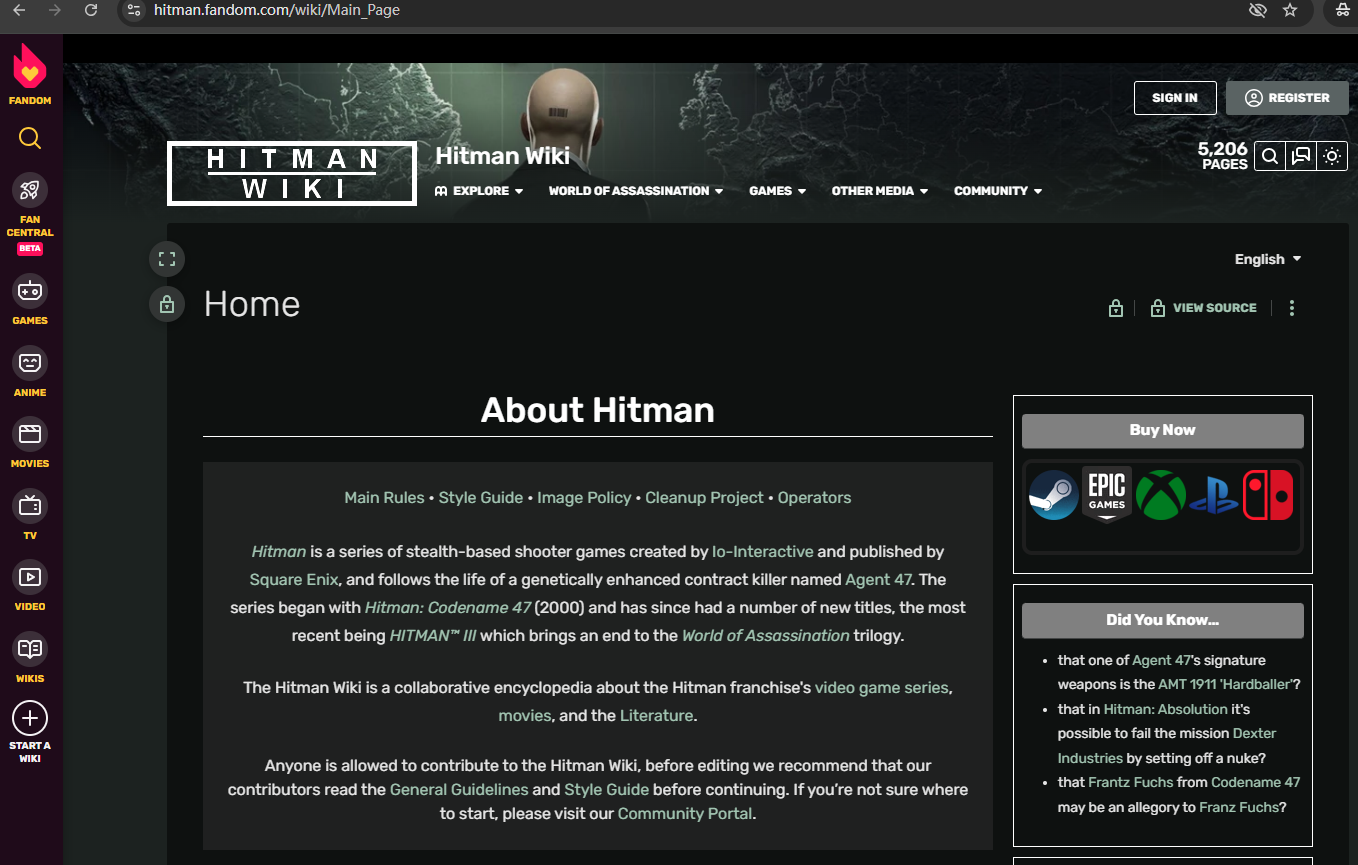This screenshot has width=1358, height=865.
Task: Open the Style Guide link in top row
Action: pos(481,497)
